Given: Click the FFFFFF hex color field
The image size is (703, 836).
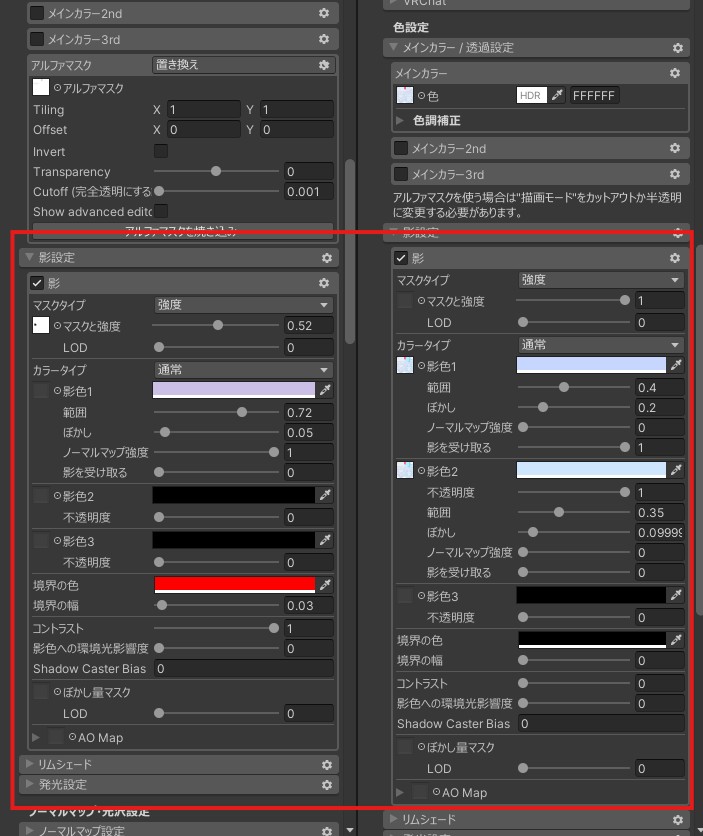Looking at the screenshot, I should pyautogui.click(x=594, y=96).
